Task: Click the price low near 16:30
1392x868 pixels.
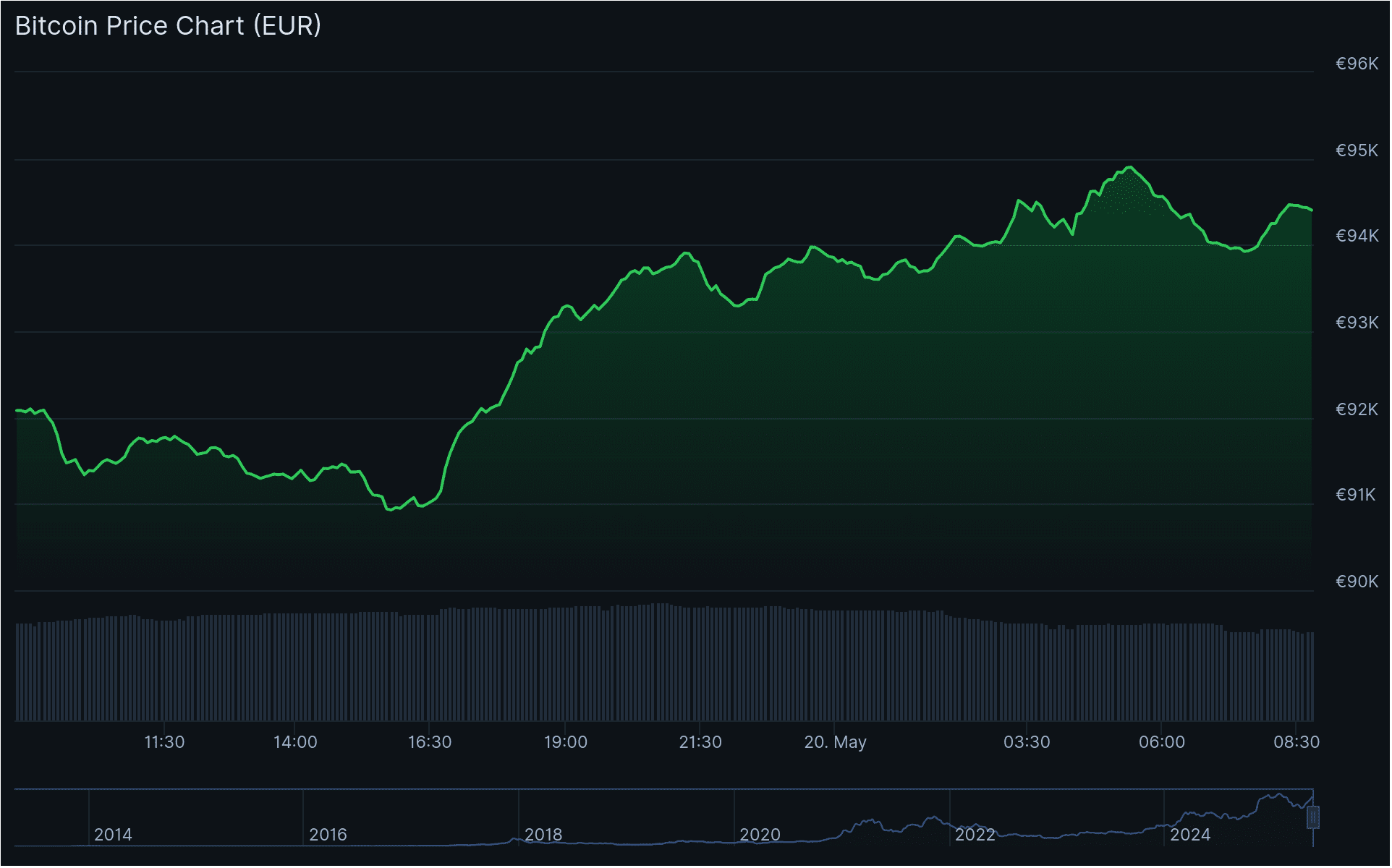Action: [390, 510]
